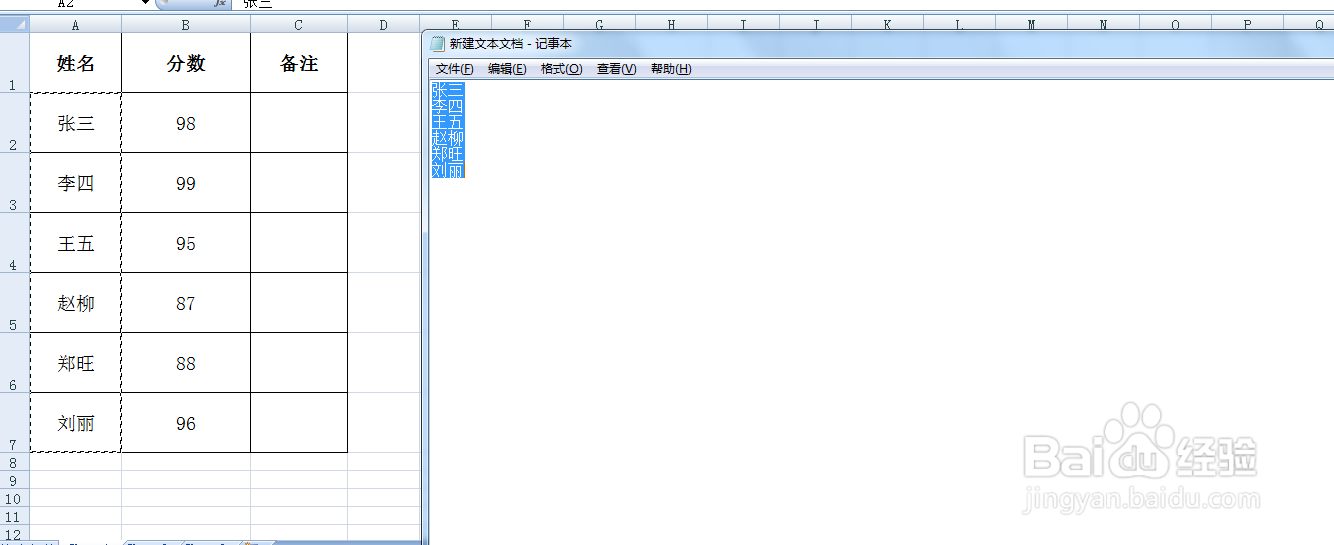Click the score cell 88

186,363
